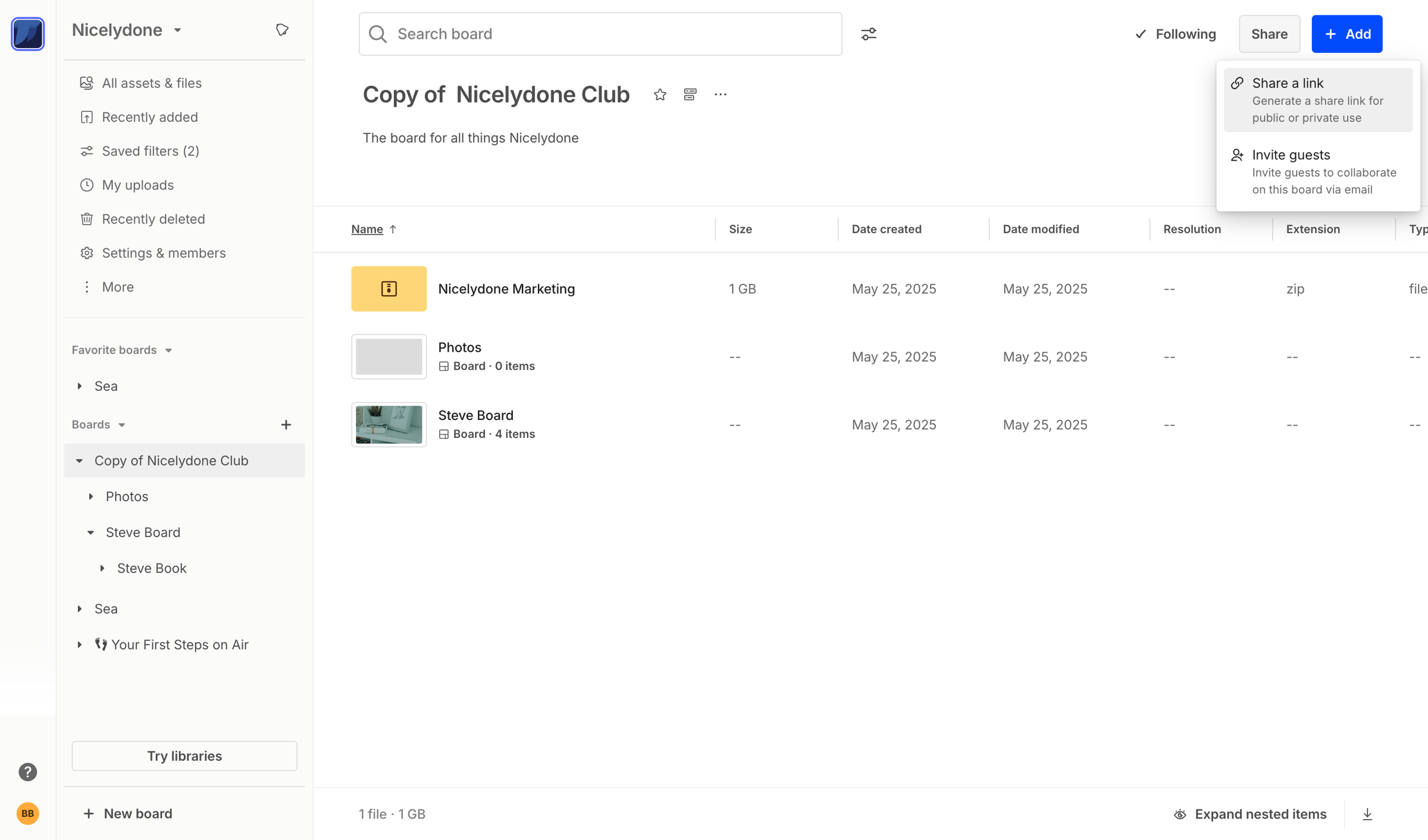Open the board details panel icon
The image size is (1428, 840).
(x=690, y=95)
